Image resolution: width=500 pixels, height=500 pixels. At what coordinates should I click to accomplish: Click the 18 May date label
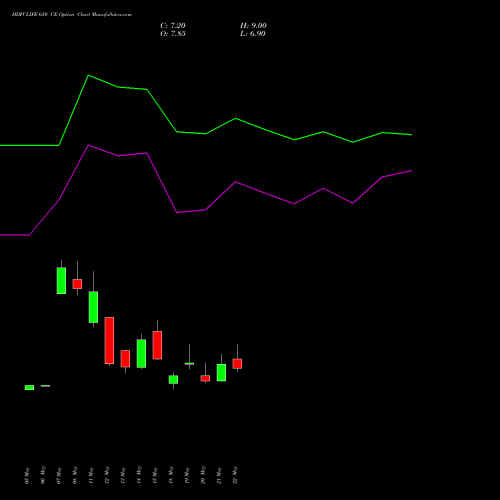coord(171,475)
